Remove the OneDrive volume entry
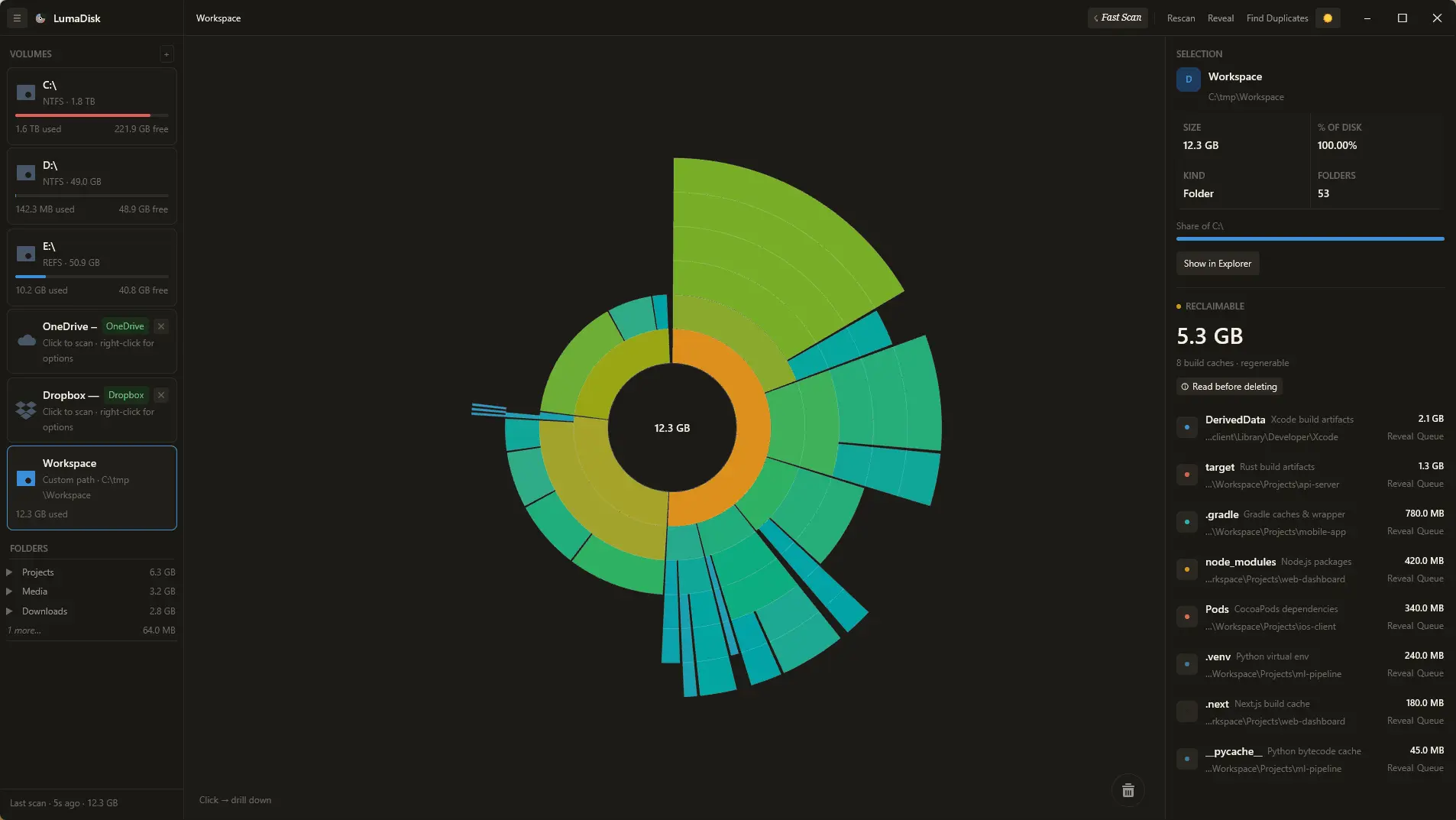1456x820 pixels. click(161, 326)
